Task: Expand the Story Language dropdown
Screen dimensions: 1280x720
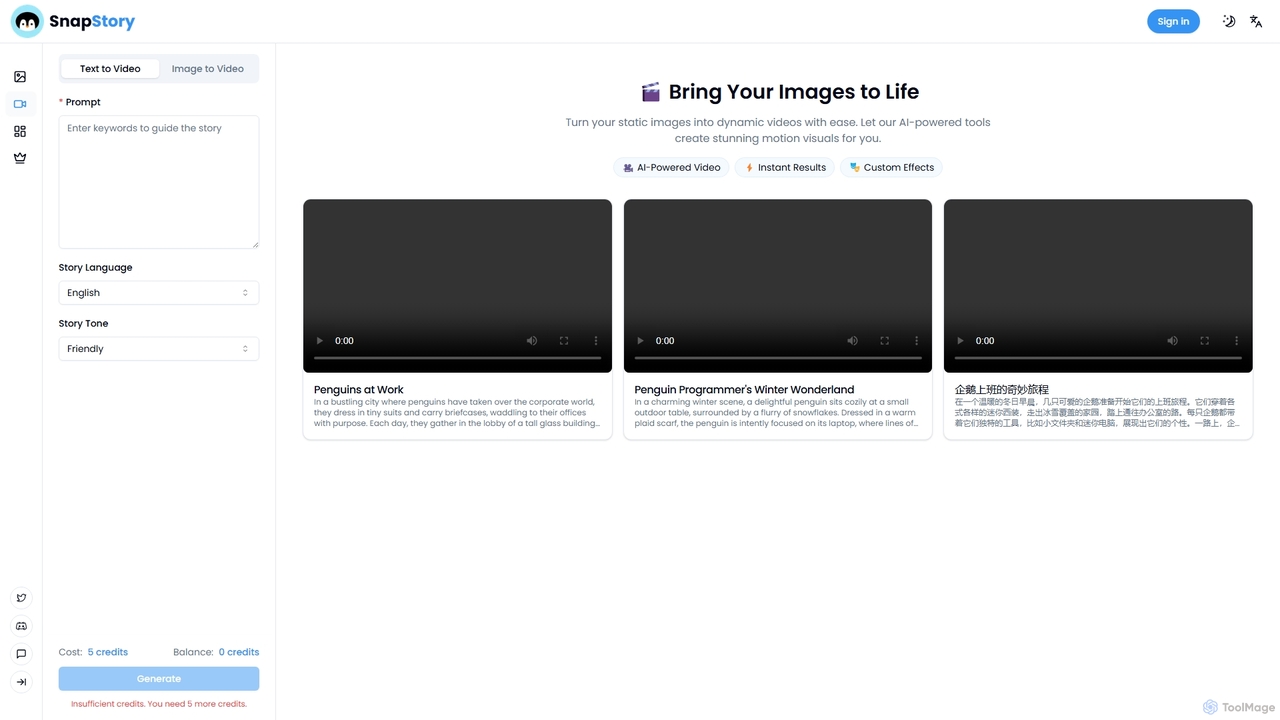Action: [159, 293]
